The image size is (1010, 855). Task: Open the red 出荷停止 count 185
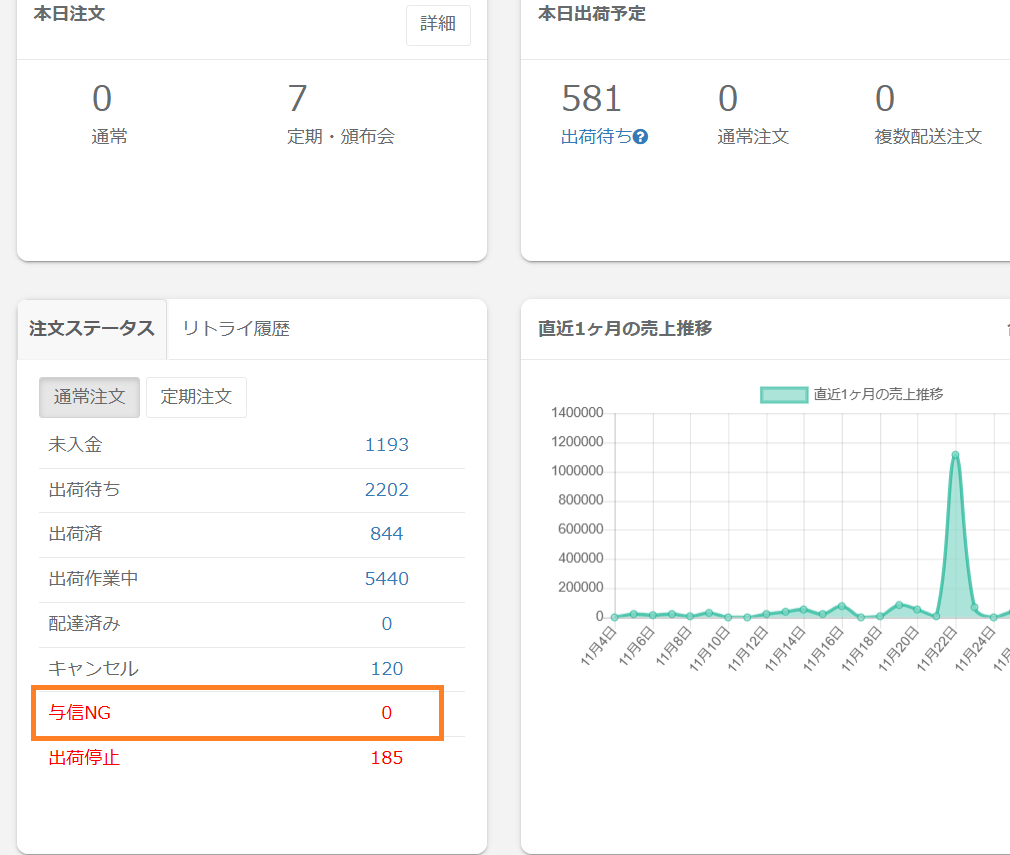point(386,758)
